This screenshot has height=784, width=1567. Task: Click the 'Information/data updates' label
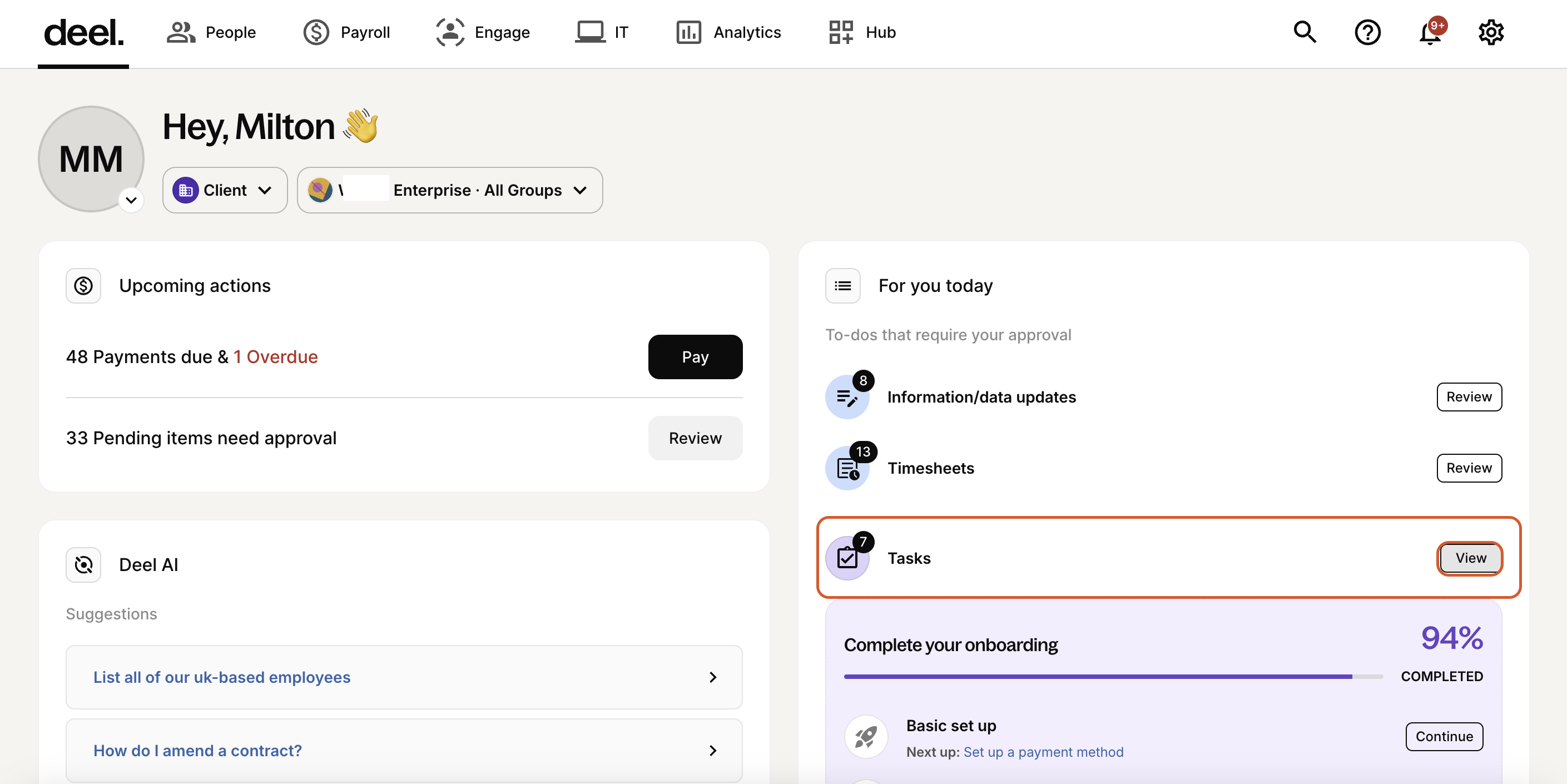pos(981,397)
